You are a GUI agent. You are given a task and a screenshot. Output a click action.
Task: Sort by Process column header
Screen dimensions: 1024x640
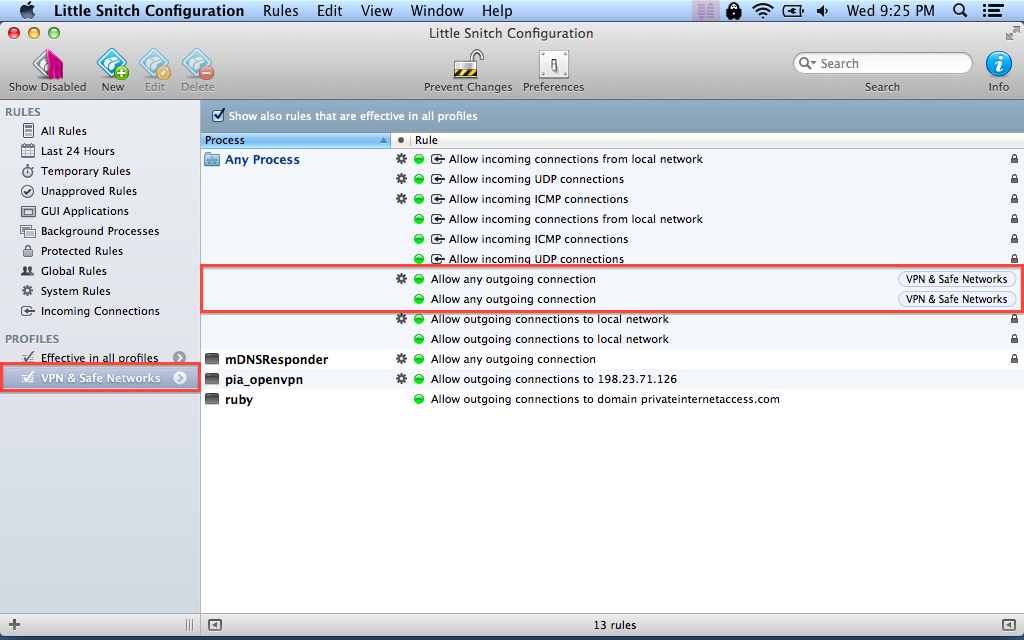click(x=295, y=140)
